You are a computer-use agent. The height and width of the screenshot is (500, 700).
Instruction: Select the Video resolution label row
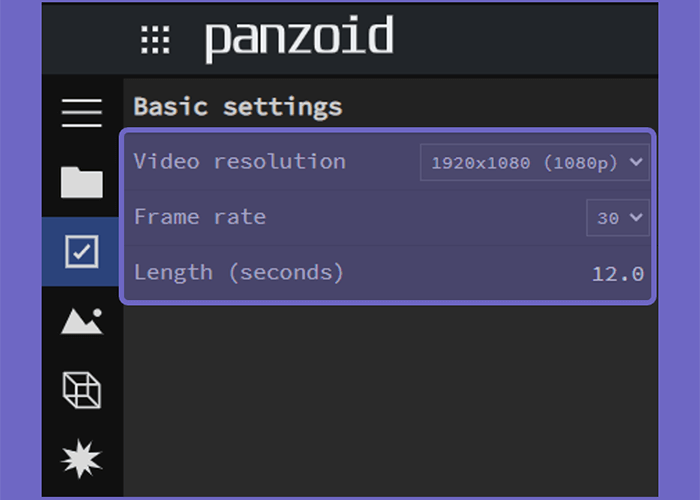click(x=387, y=162)
